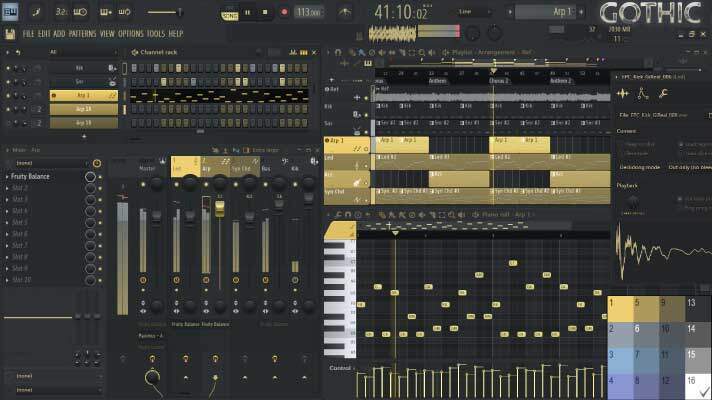Select the Master mixer track

[148, 168]
